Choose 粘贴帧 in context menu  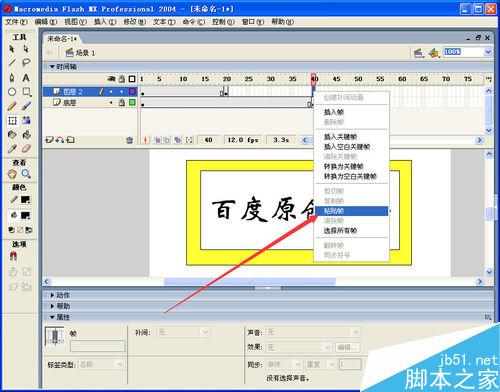(351, 211)
